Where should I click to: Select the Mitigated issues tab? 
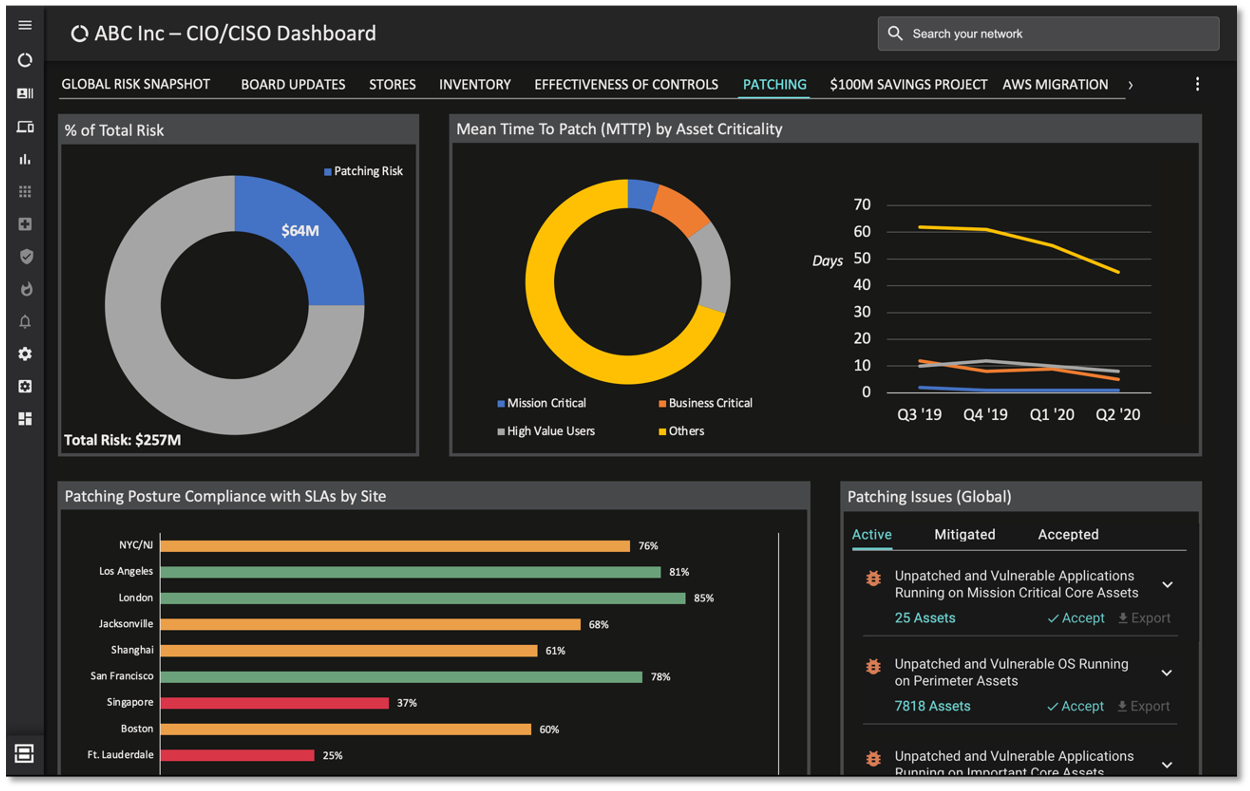coord(964,535)
